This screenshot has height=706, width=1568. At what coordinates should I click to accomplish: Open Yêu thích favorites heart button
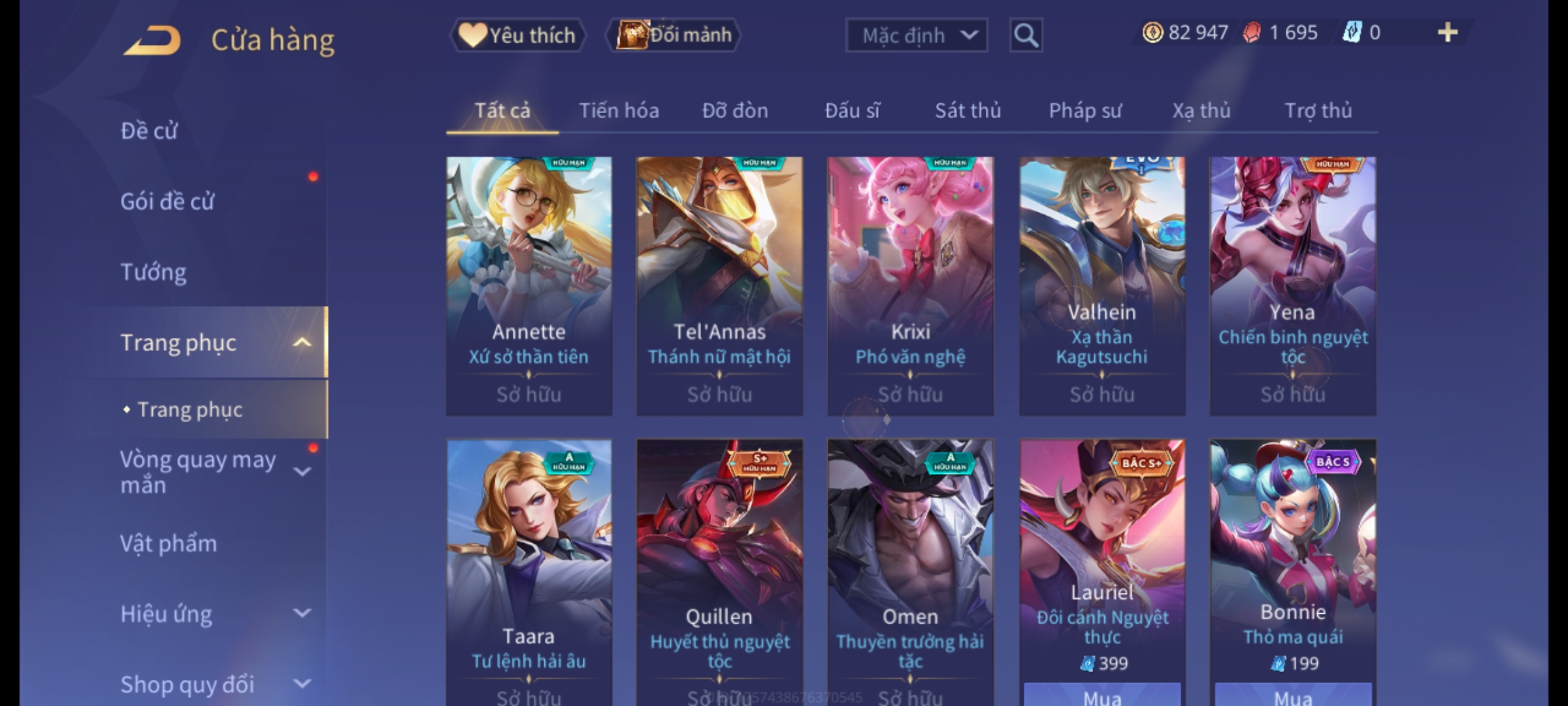[517, 35]
